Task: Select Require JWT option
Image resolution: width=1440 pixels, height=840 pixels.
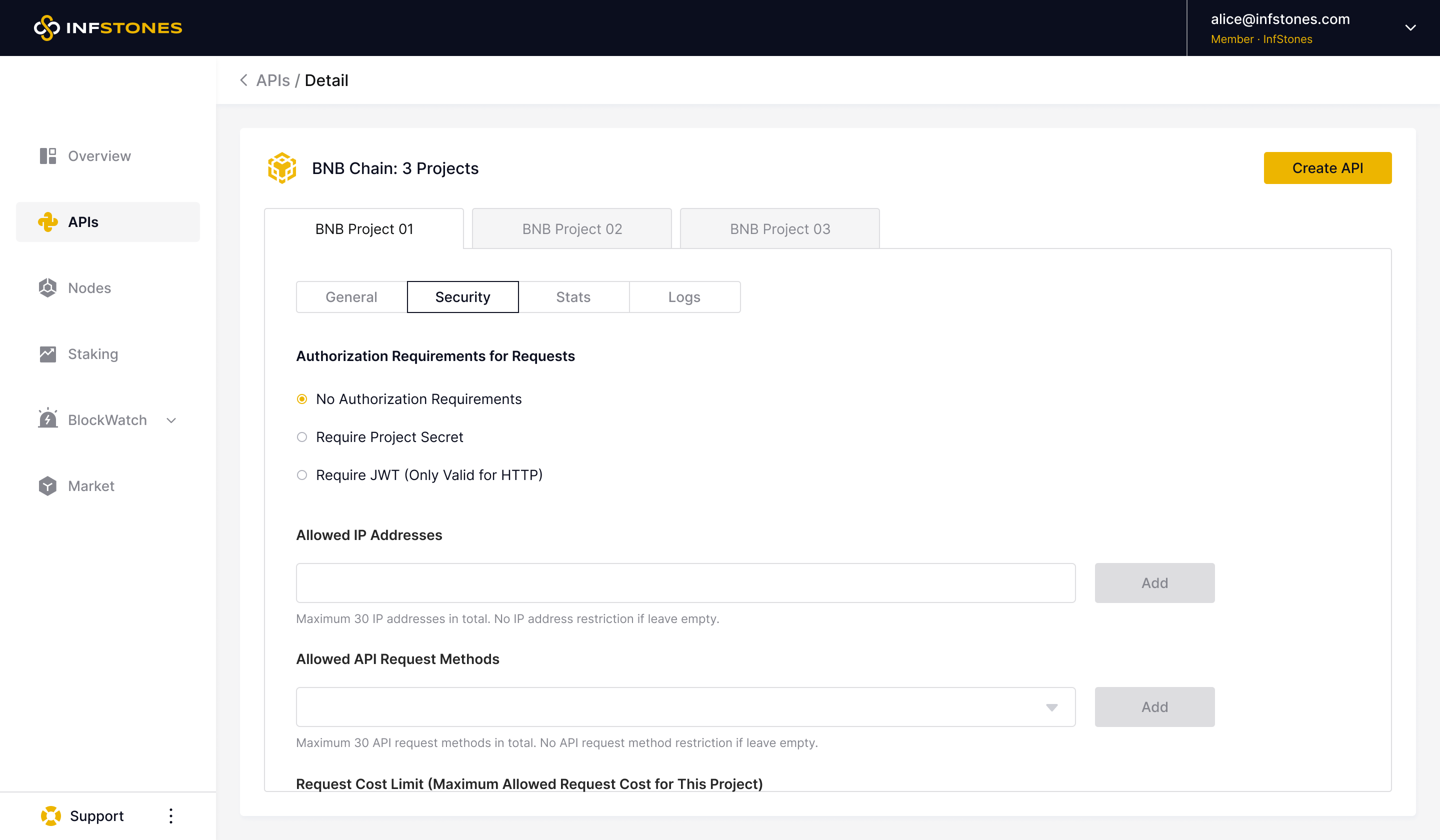Action: click(x=301, y=475)
